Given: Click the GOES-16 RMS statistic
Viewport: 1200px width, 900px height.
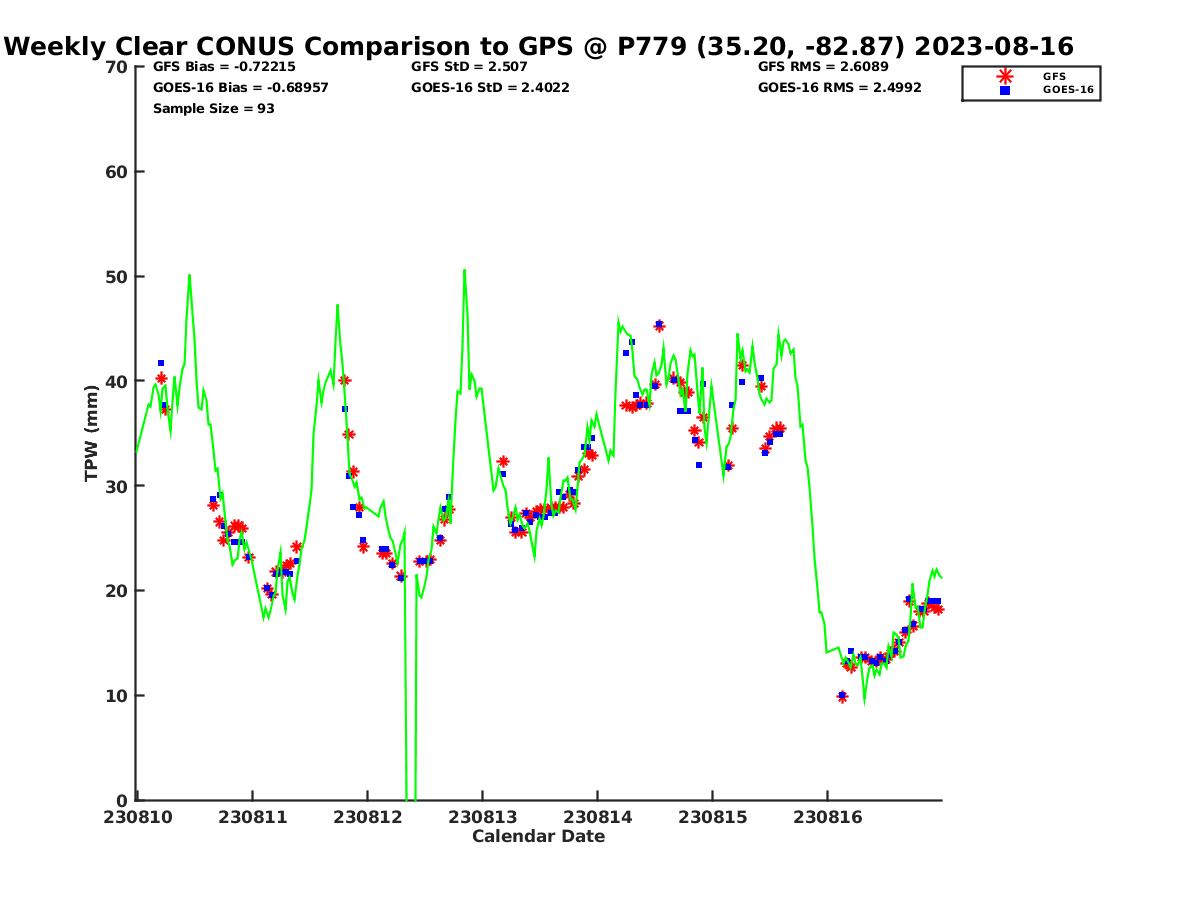Looking at the screenshot, I should pos(840,88).
